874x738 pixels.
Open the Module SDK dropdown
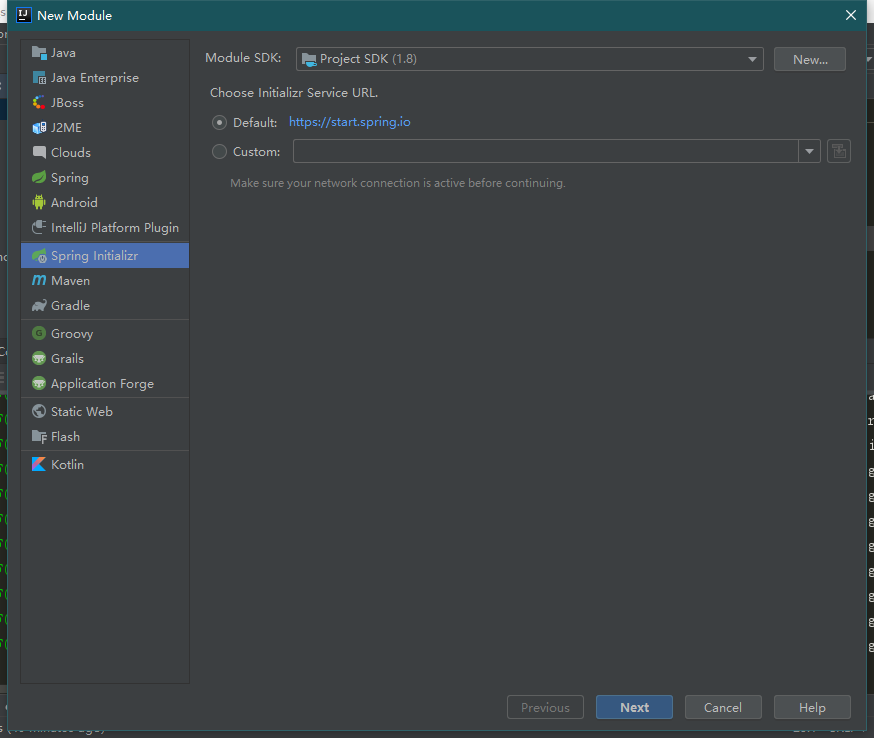pos(529,59)
